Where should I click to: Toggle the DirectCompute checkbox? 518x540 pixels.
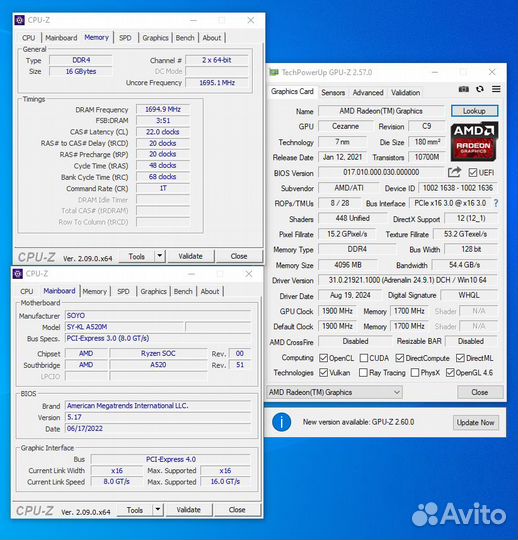point(400,358)
